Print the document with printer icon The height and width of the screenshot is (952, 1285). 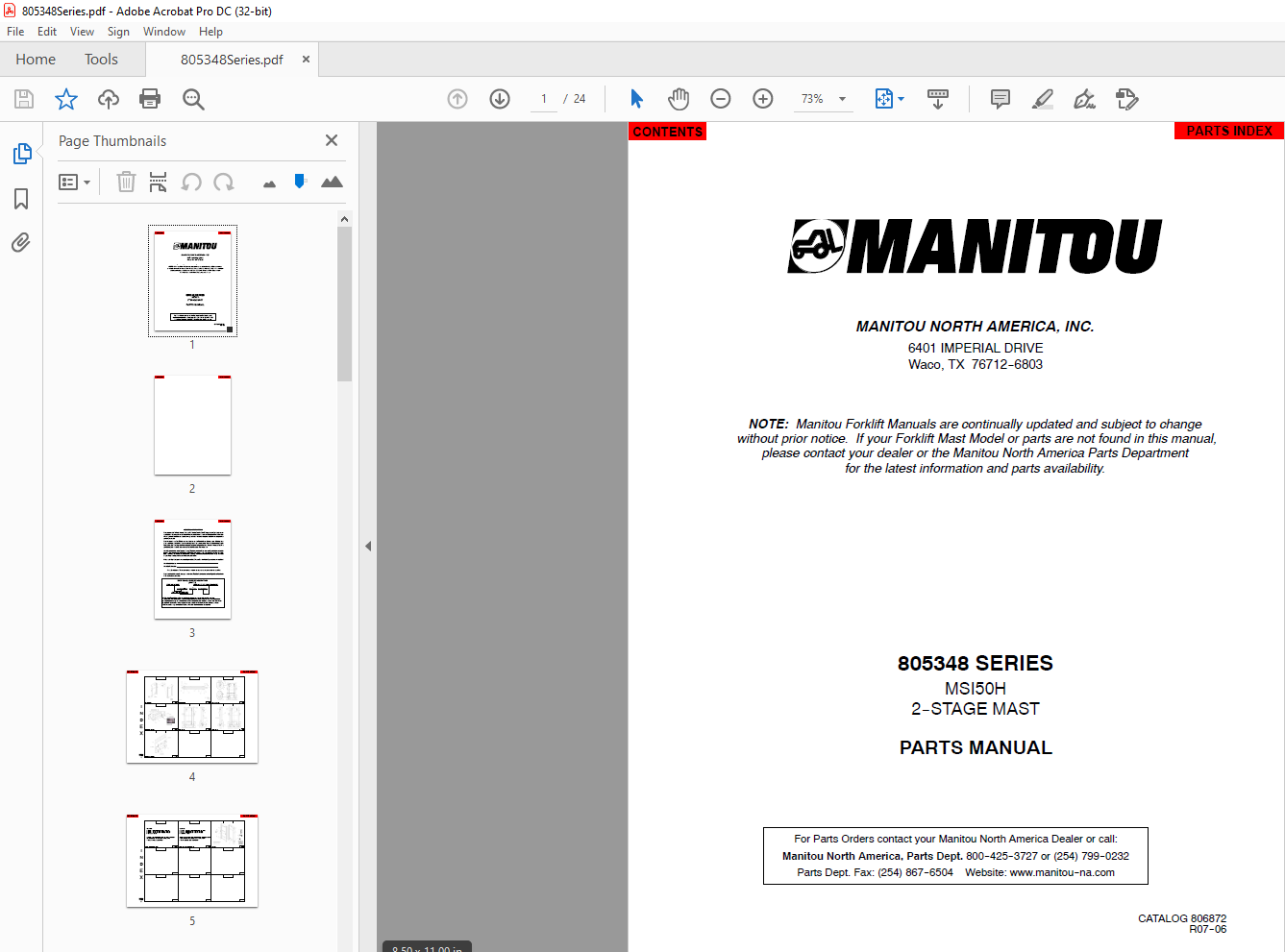click(150, 99)
